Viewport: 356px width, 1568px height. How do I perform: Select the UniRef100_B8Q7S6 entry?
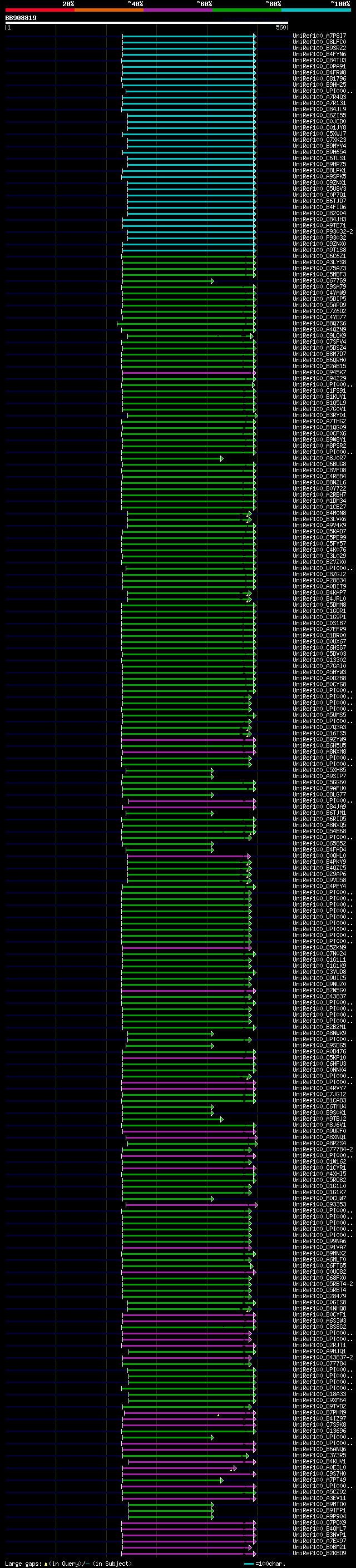coord(319,324)
